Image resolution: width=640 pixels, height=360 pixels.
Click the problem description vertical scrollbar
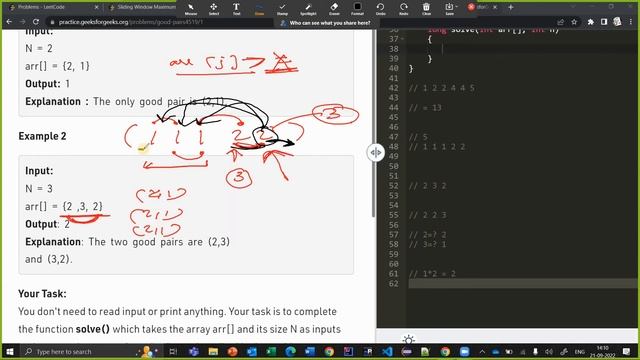coord(373,122)
